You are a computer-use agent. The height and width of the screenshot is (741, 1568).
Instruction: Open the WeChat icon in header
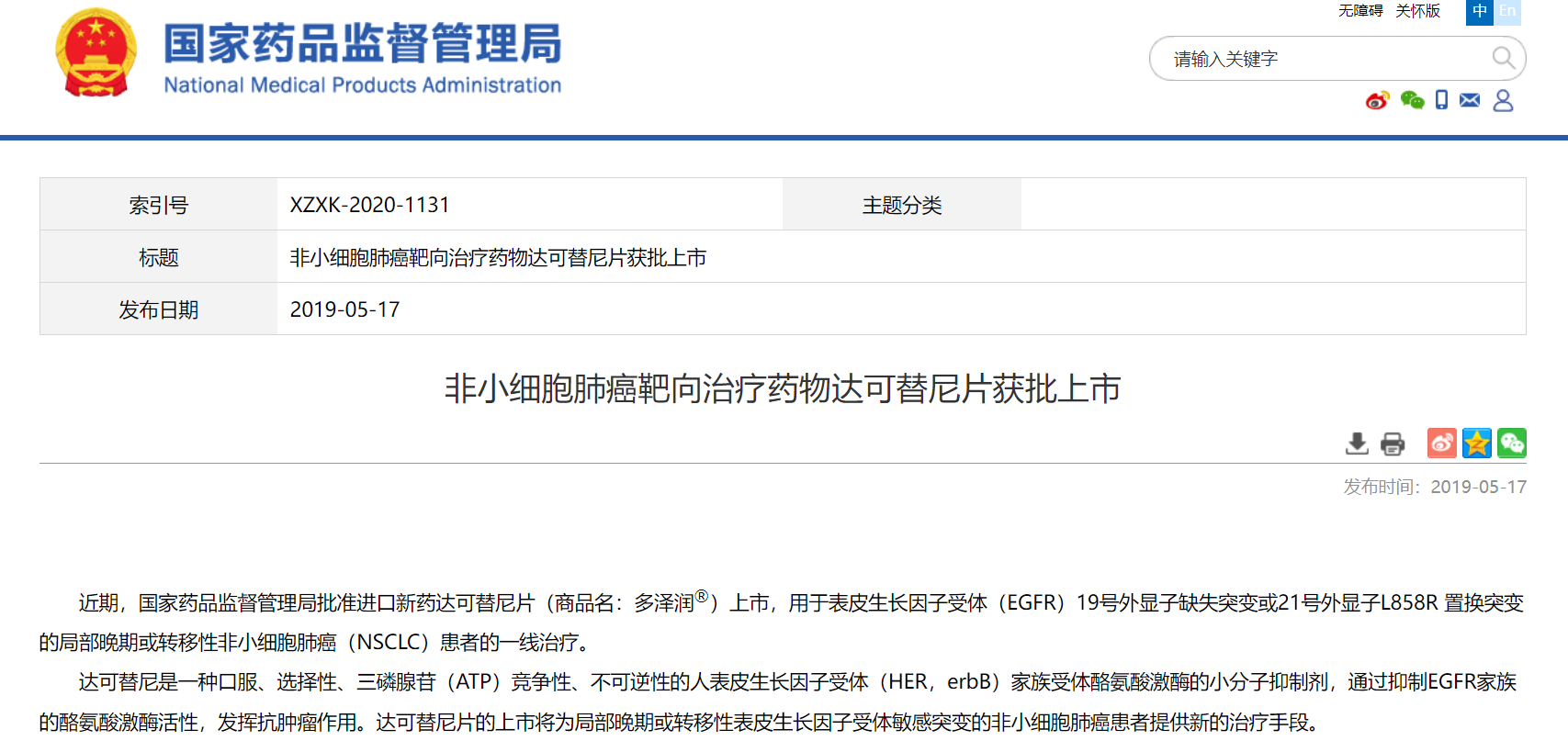pos(1412,100)
